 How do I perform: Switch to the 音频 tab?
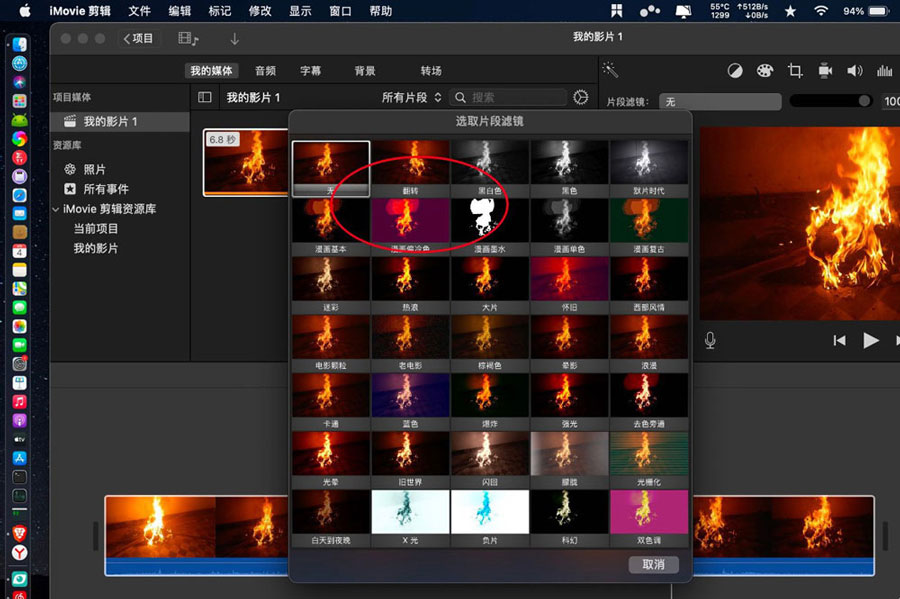point(265,71)
